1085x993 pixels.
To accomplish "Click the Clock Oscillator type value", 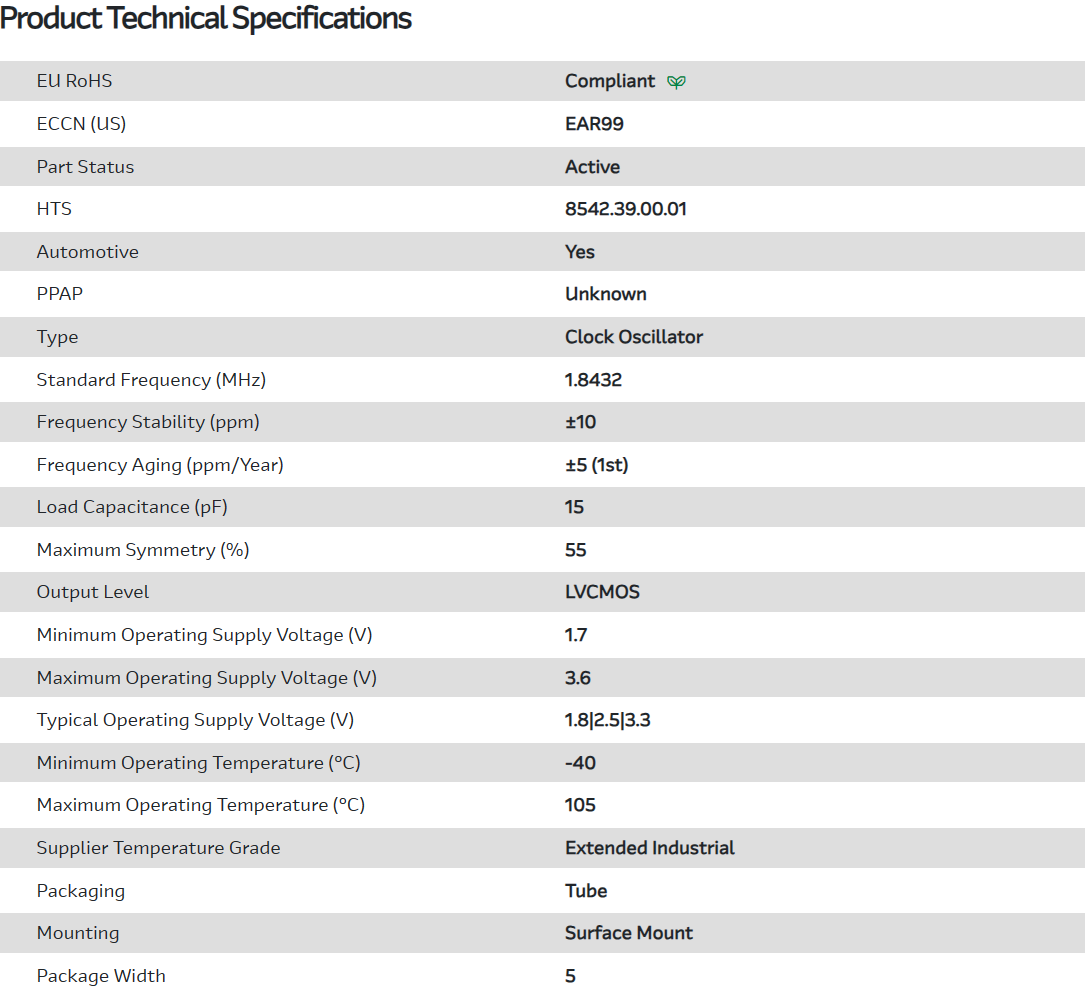I will point(633,337).
